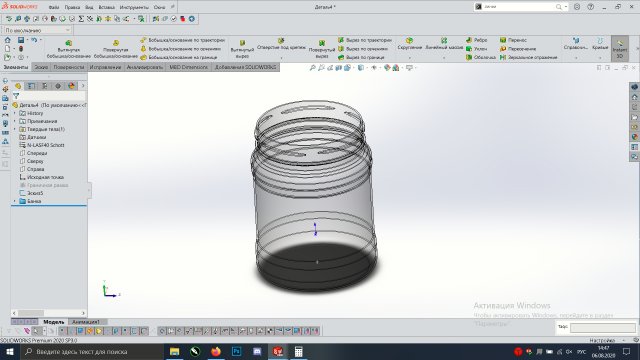Click Бобышка/основание по траектории command
Screen dimensions: 640x360
tap(182, 40)
